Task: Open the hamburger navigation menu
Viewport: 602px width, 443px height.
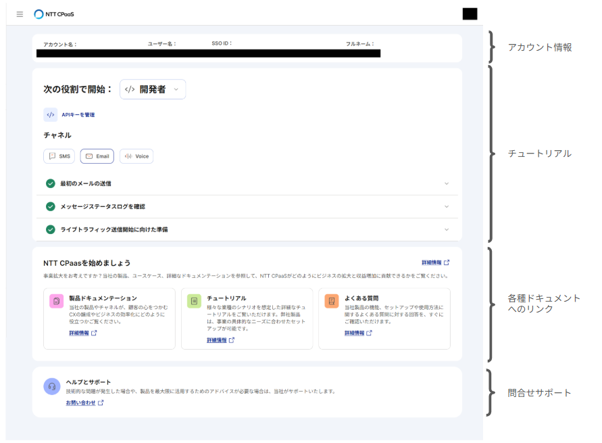Action: pos(20,14)
